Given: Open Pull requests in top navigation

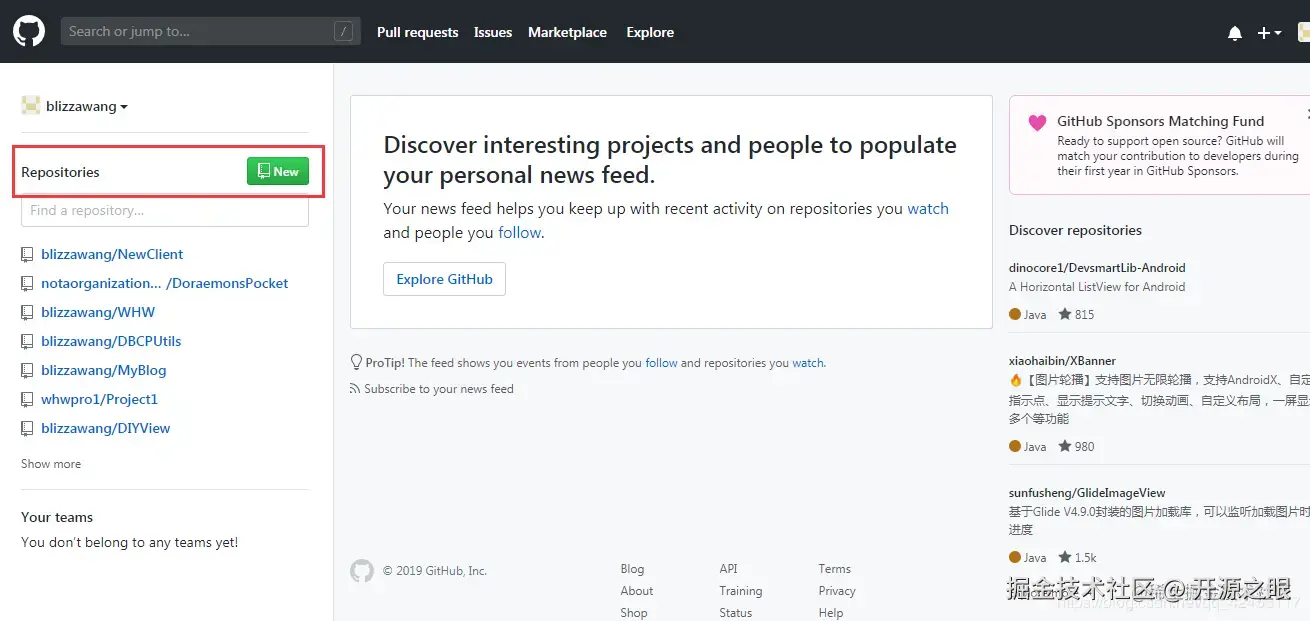Looking at the screenshot, I should coord(417,32).
